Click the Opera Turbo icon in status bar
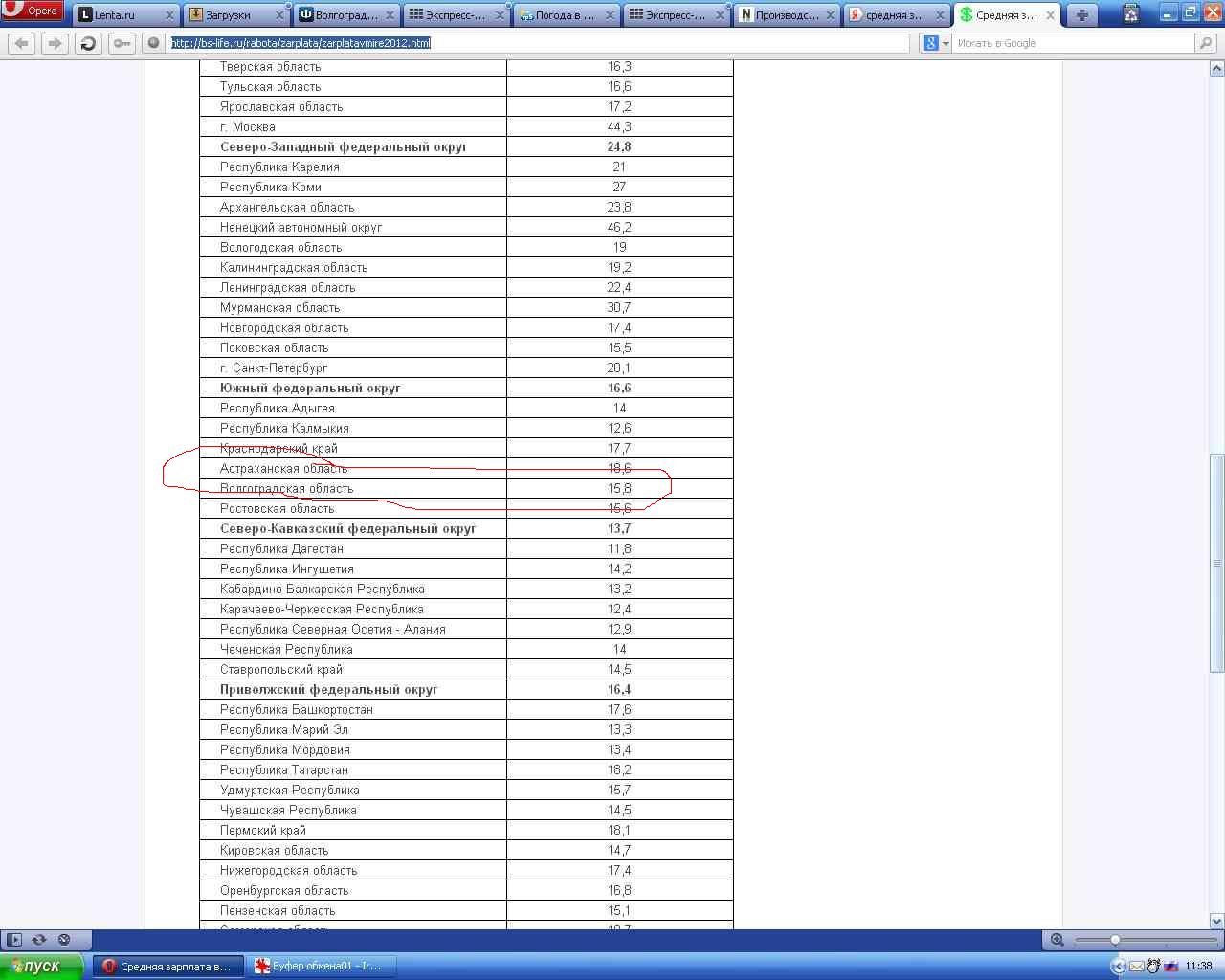The image size is (1225, 980). coord(64,940)
